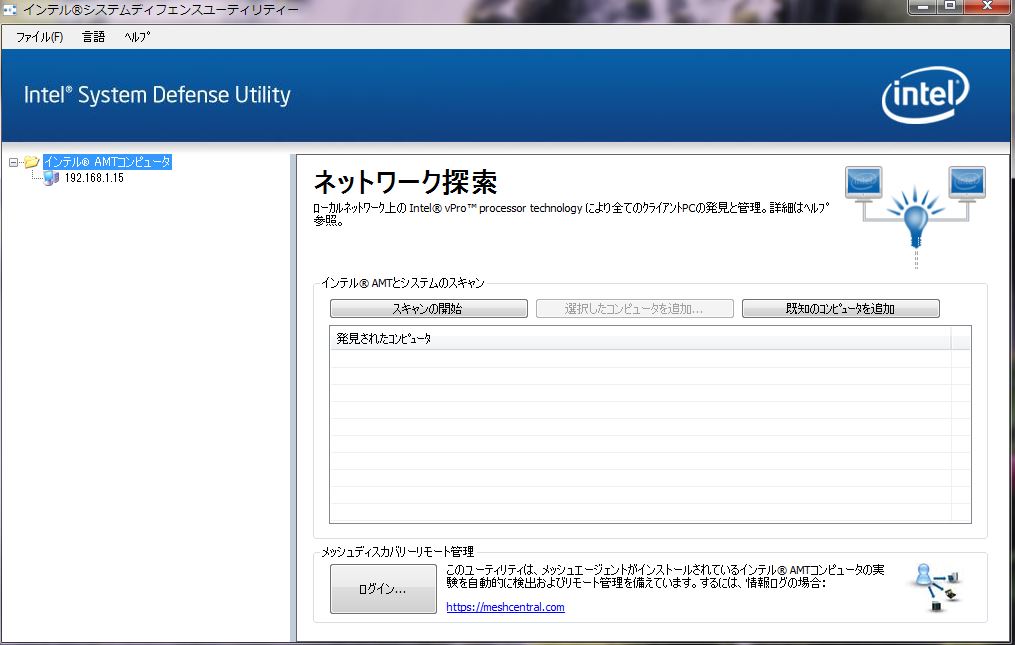Select the 192.168.1.15 tree entry
The width and height of the screenshot is (1015, 645).
click(94, 178)
